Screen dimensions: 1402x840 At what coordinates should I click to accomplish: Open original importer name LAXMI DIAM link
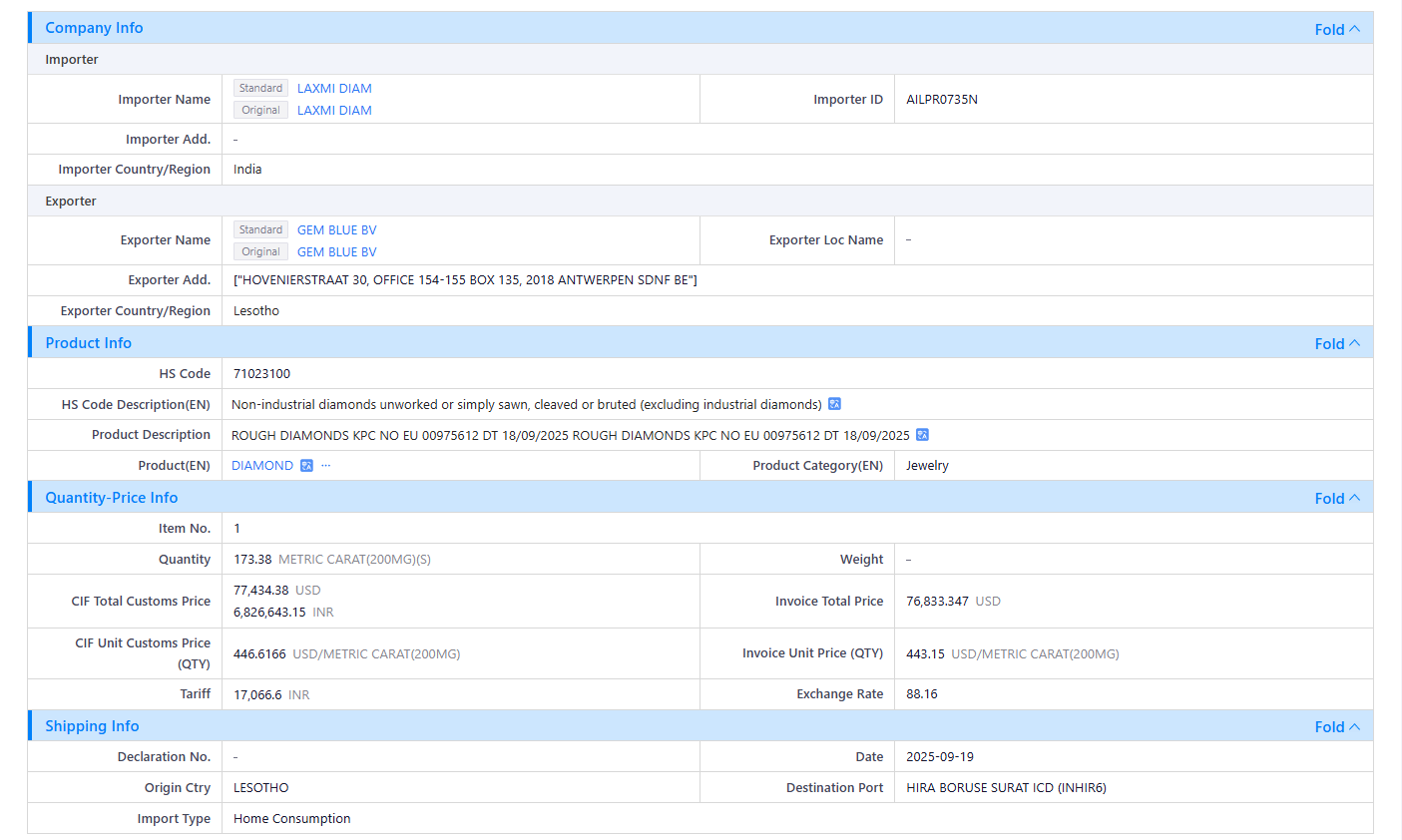(334, 110)
